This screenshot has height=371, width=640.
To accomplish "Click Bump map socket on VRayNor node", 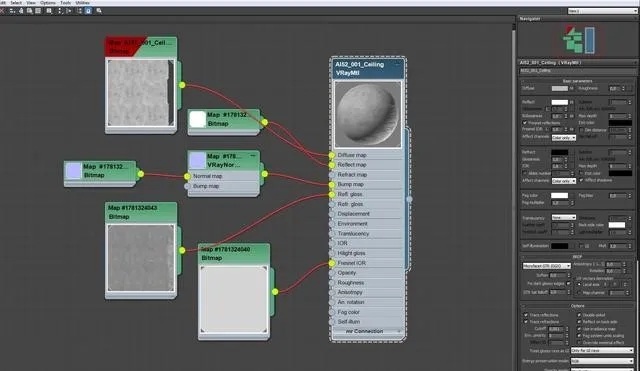I will click(x=187, y=186).
